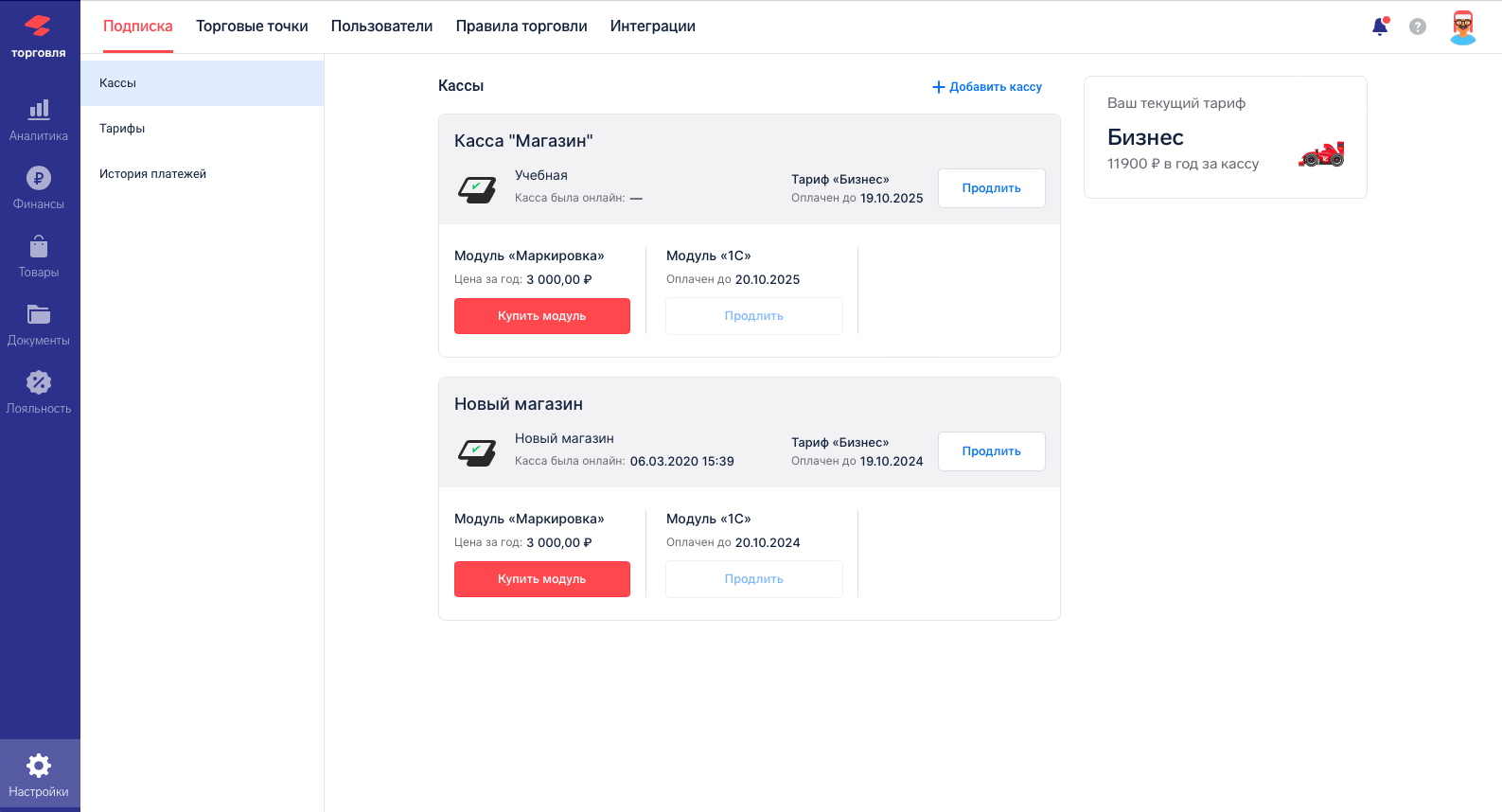Click the race car tariff illustration
Image resolution: width=1502 pixels, height=812 pixels.
(x=1322, y=154)
